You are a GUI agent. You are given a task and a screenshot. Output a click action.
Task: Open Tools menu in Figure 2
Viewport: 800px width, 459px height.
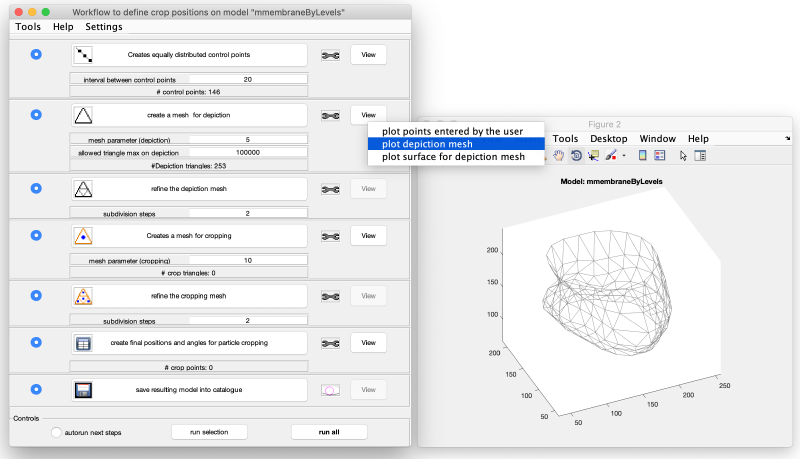[565, 139]
